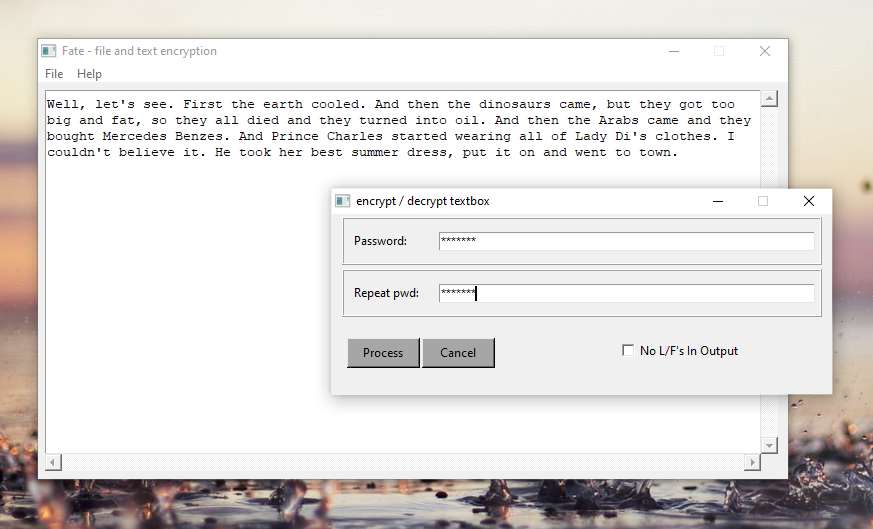Click the Process button
Viewport: 873px width, 529px height.
pyautogui.click(x=383, y=353)
